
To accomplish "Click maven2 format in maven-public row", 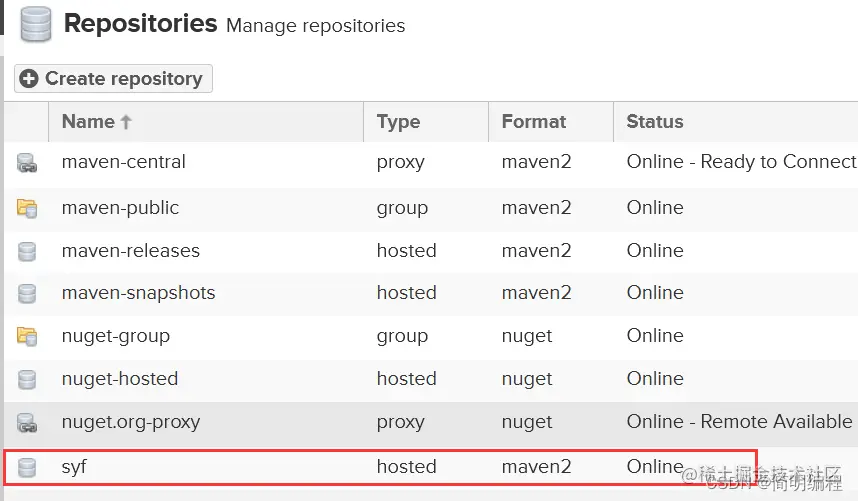I will [x=536, y=208].
